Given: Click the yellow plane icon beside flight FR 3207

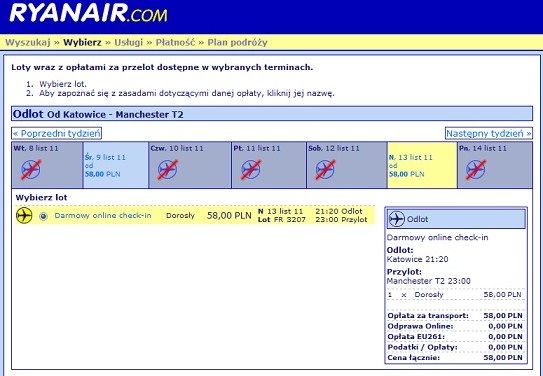Looking at the screenshot, I should 24,215.
